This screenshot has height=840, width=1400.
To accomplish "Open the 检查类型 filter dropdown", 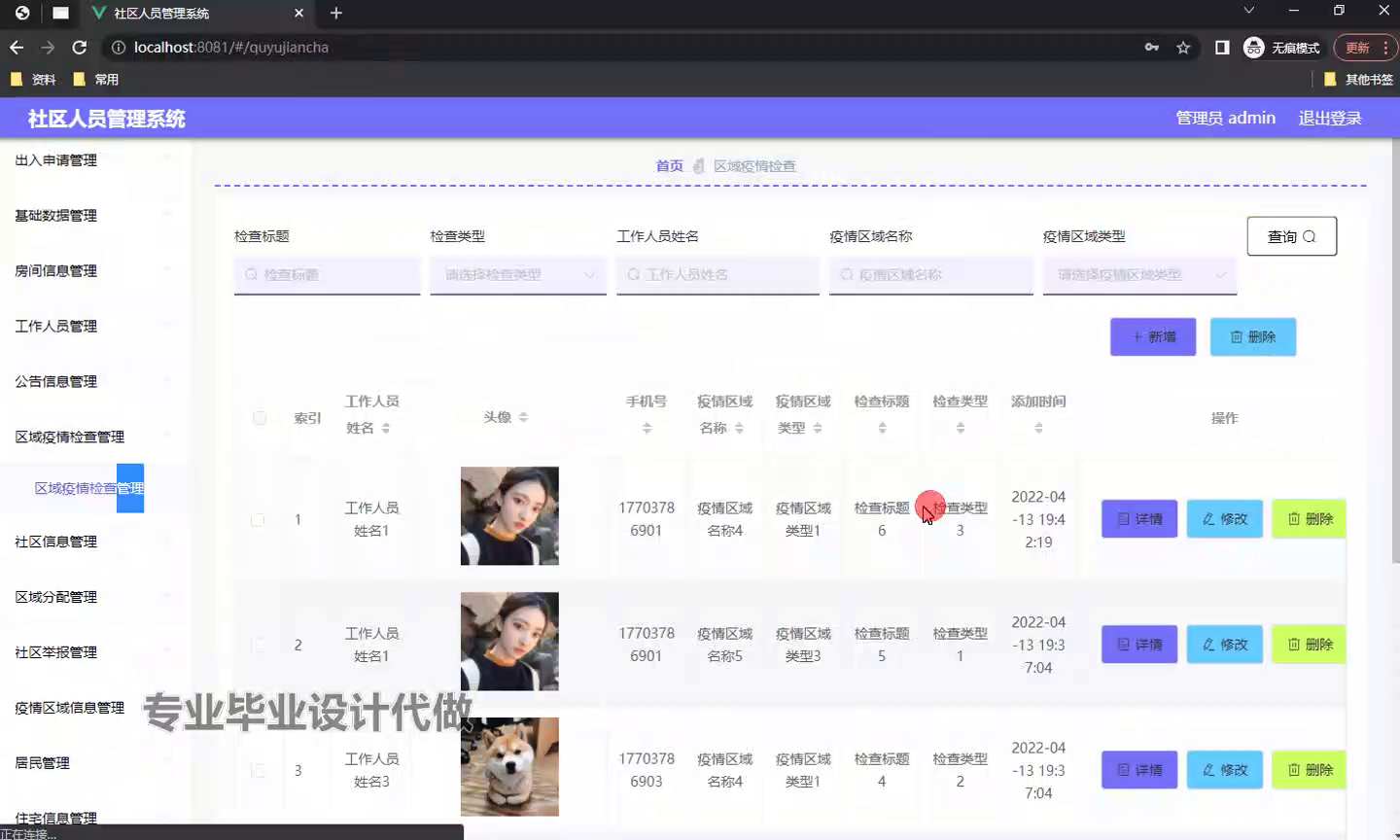I will (518, 275).
